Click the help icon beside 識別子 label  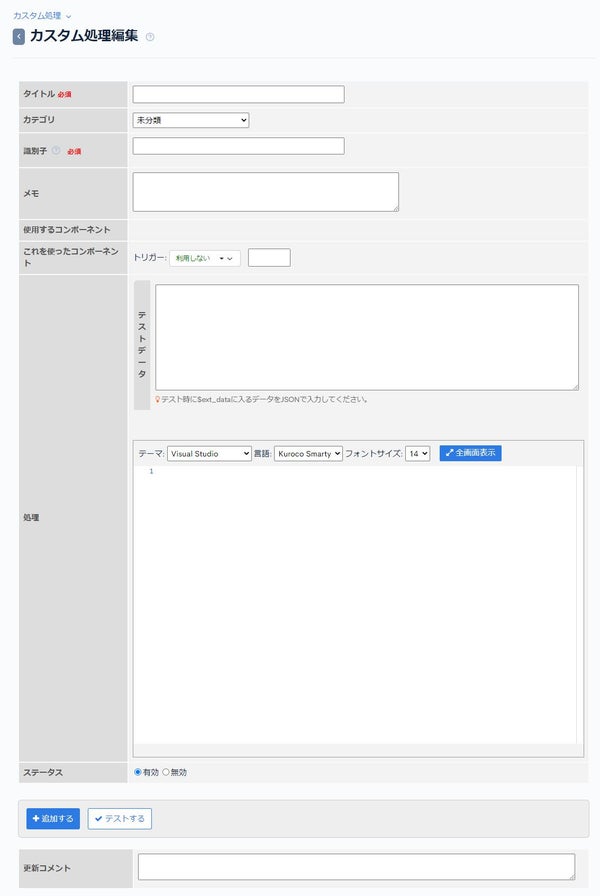pos(56,151)
